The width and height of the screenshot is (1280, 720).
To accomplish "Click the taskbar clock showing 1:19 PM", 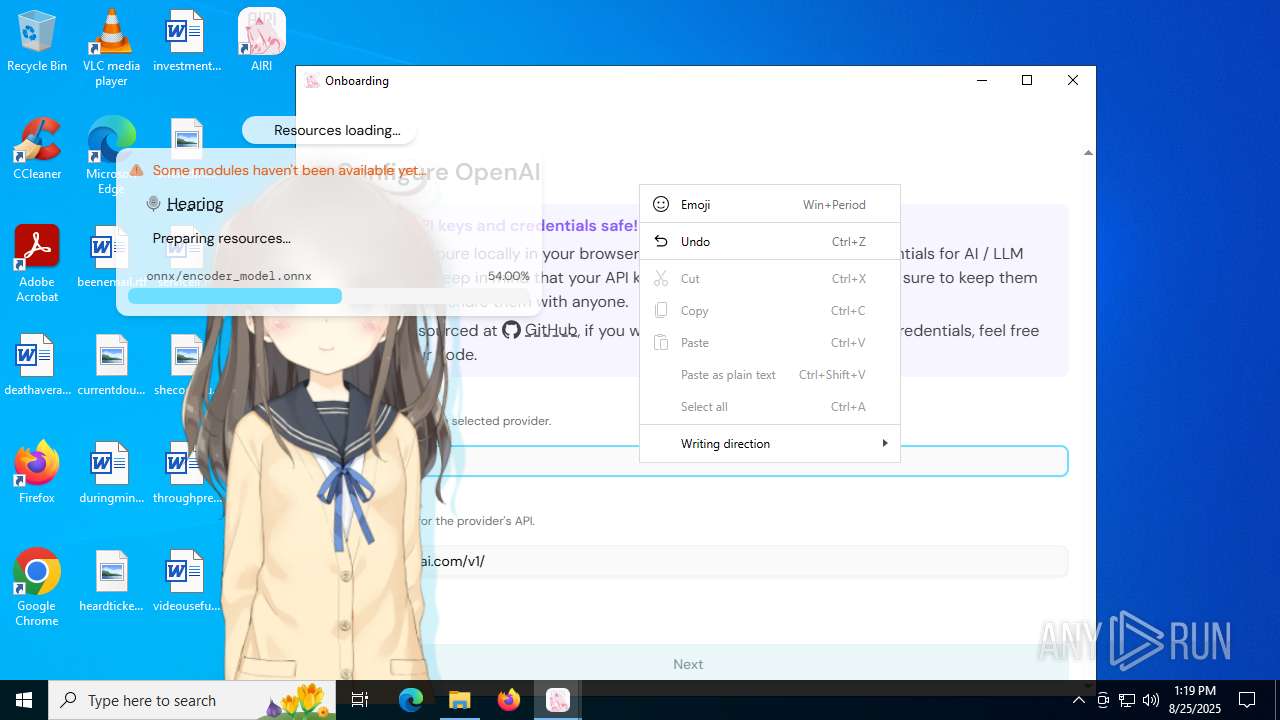I will (1195, 700).
